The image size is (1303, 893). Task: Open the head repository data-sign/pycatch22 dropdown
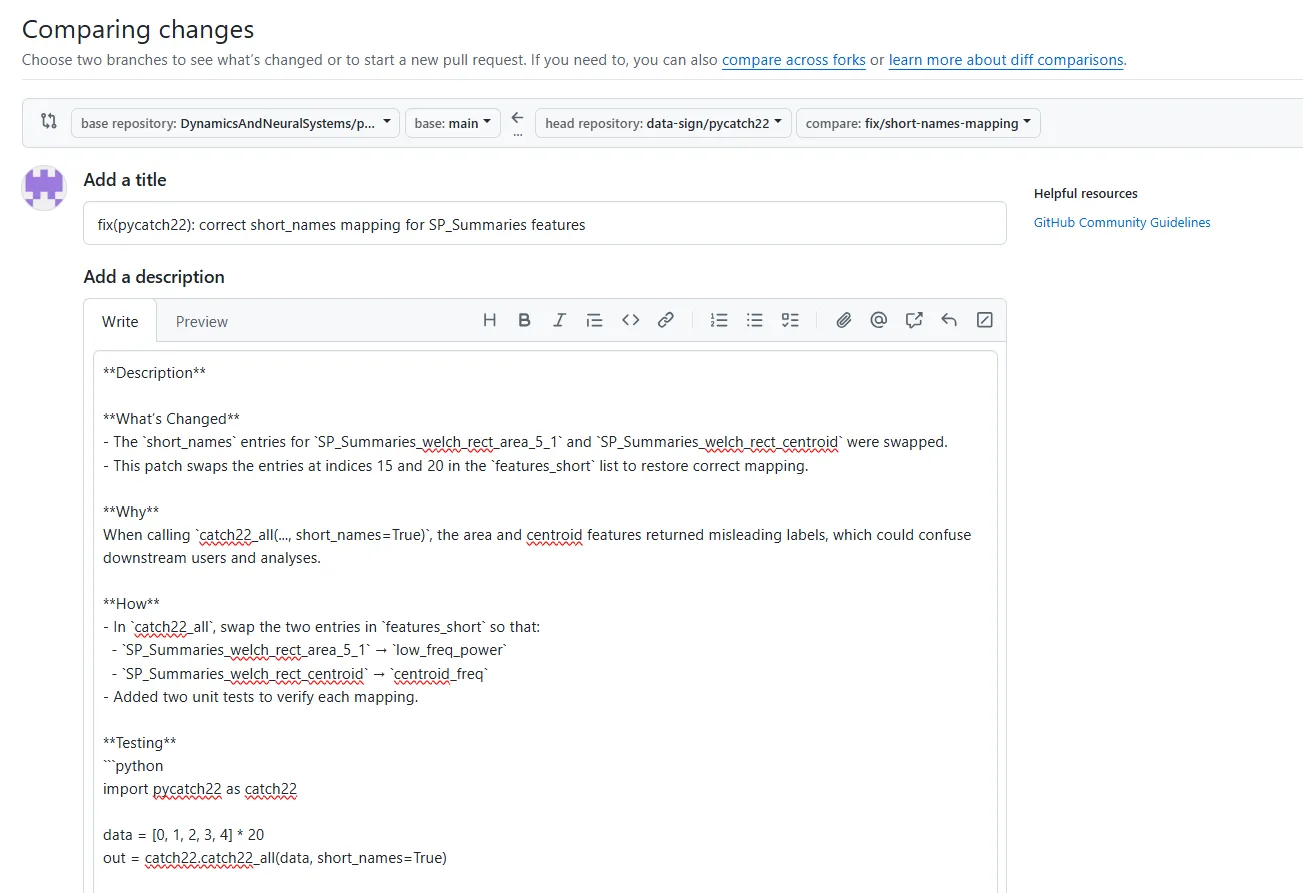663,123
